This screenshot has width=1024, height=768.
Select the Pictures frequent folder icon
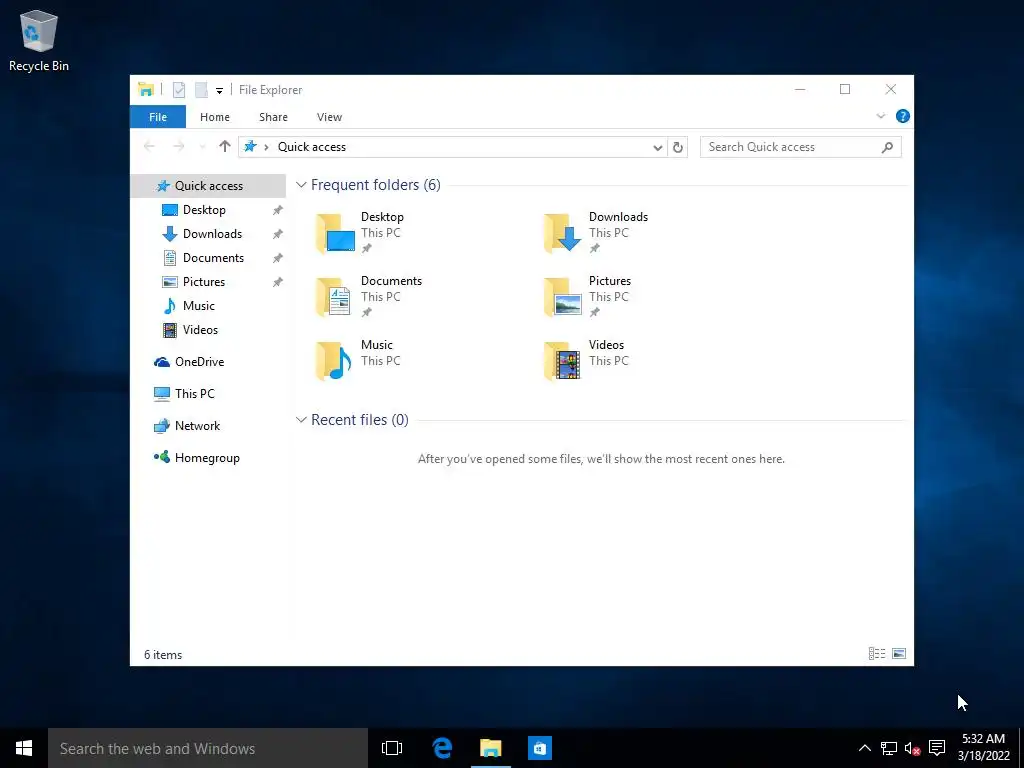[x=563, y=297]
